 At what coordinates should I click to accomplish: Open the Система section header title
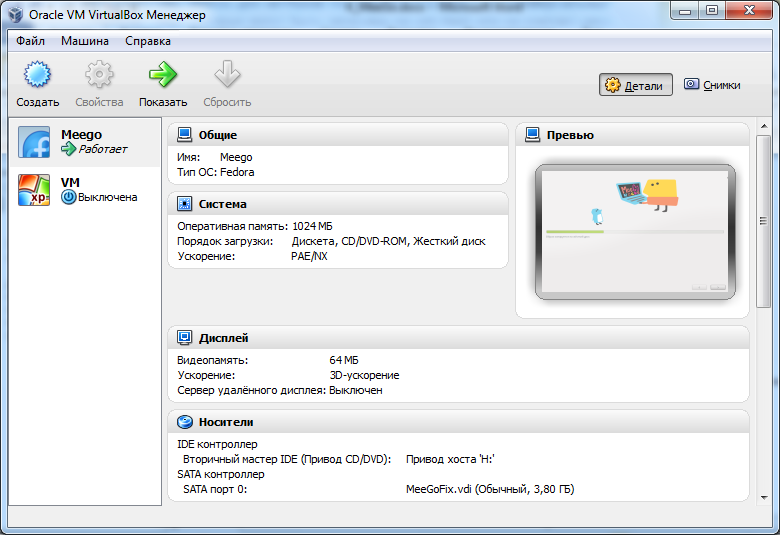pyautogui.click(x=222, y=204)
